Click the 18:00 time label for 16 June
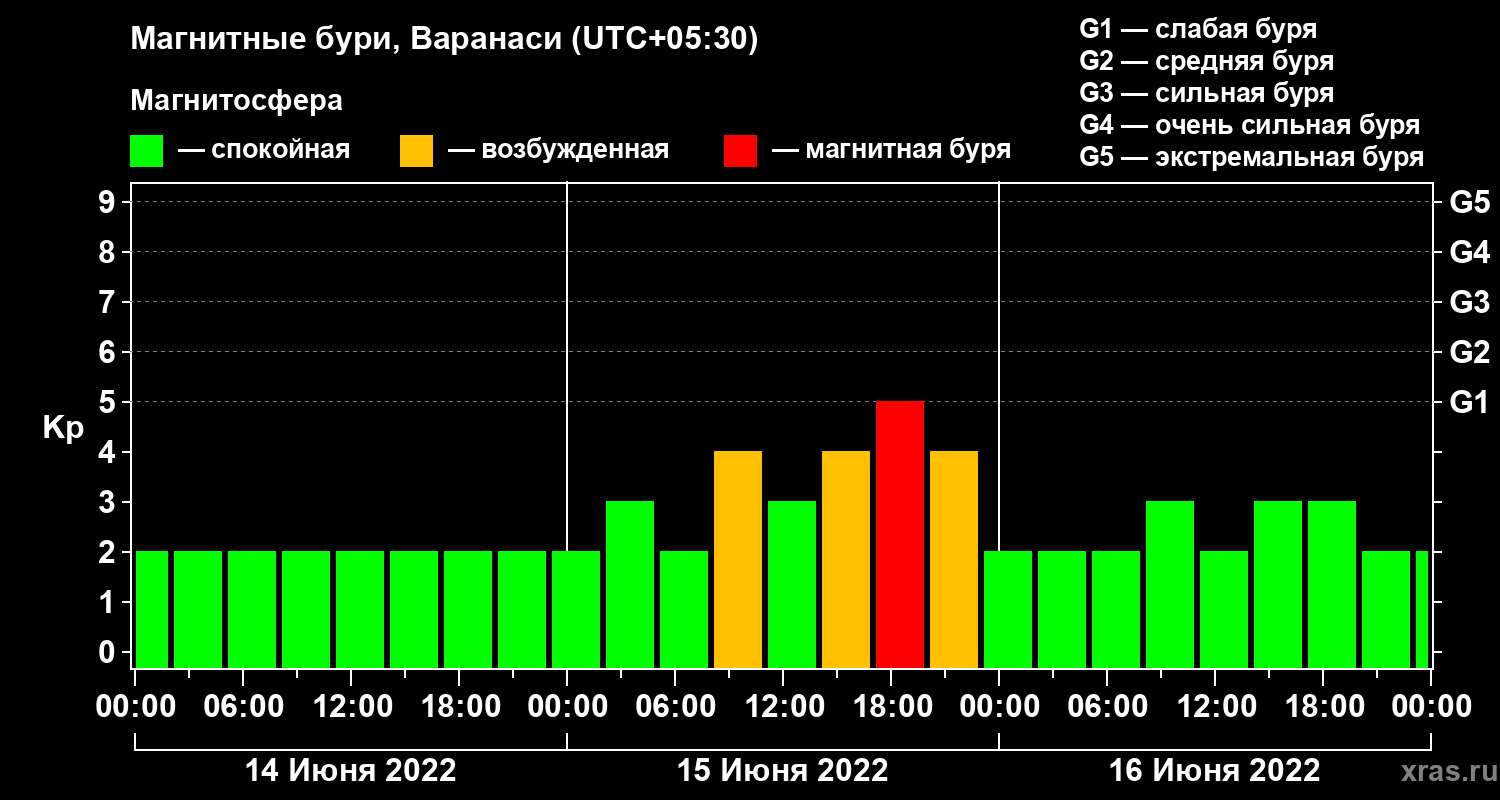This screenshot has height=800, width=1500. point(1323,707)
